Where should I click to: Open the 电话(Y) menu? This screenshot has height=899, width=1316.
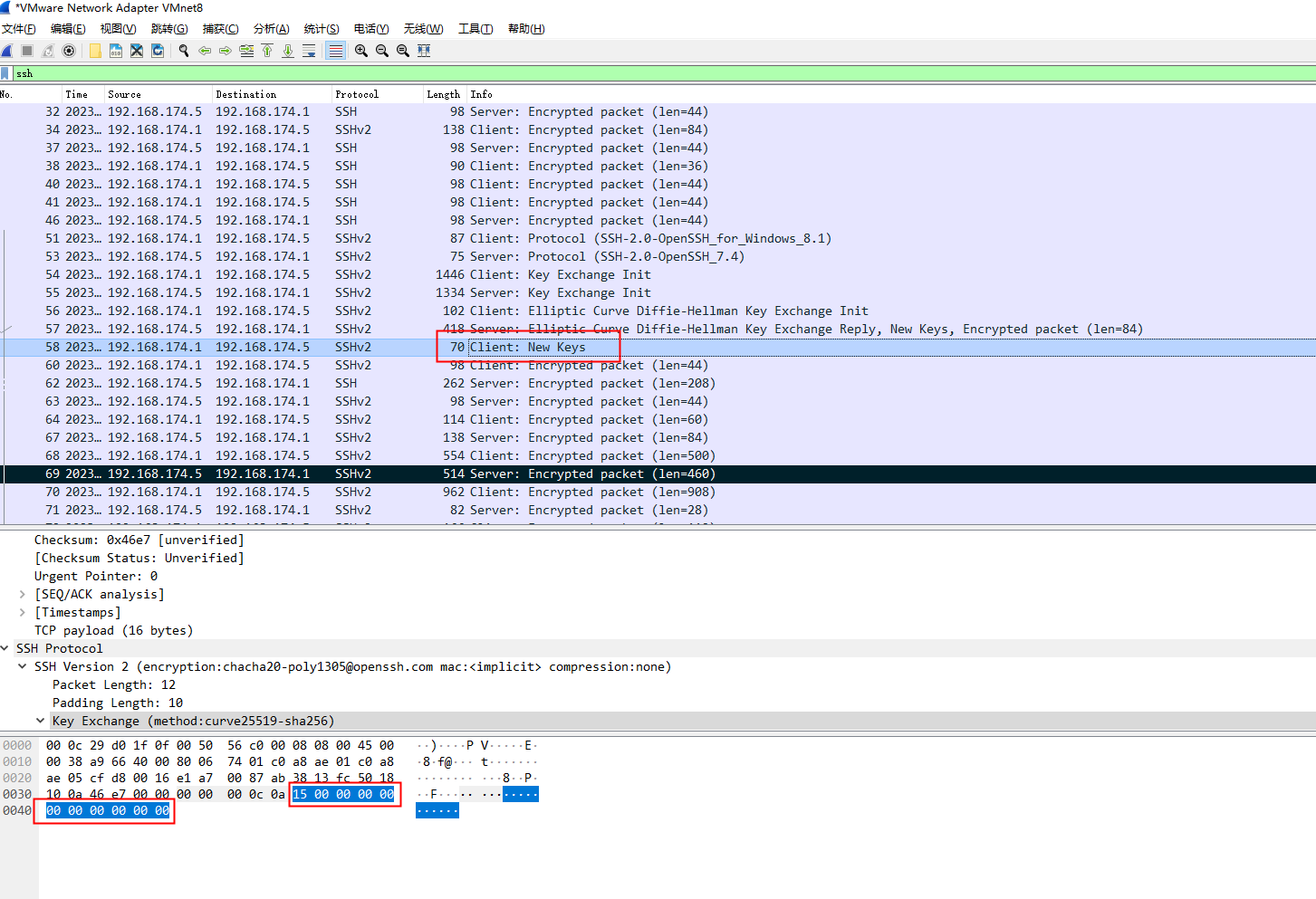(x=371, y=29)
